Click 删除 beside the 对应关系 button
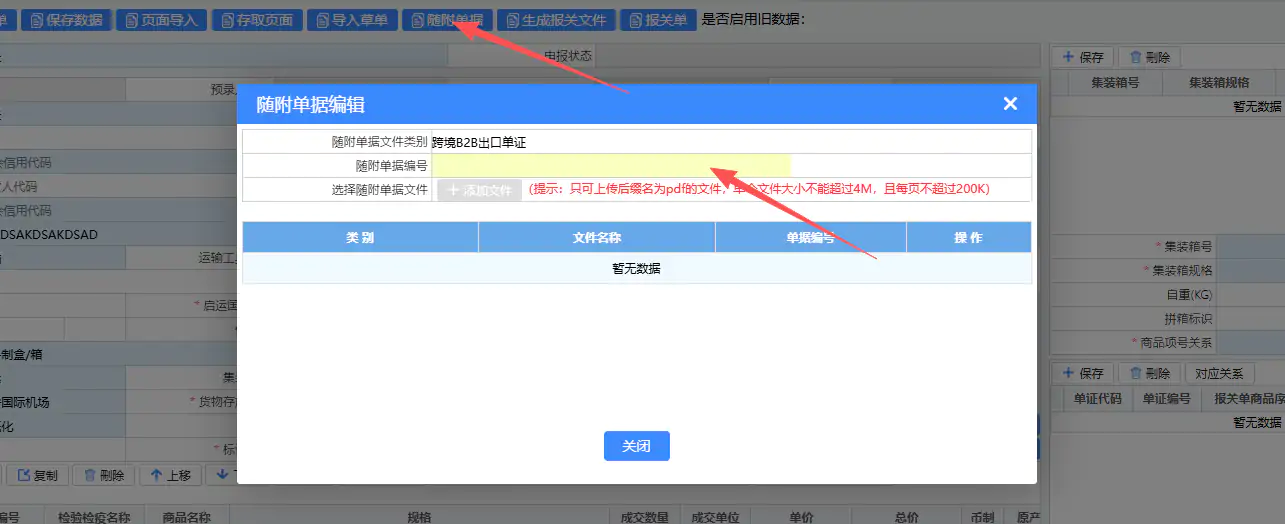 click(x=1149, y=373)
